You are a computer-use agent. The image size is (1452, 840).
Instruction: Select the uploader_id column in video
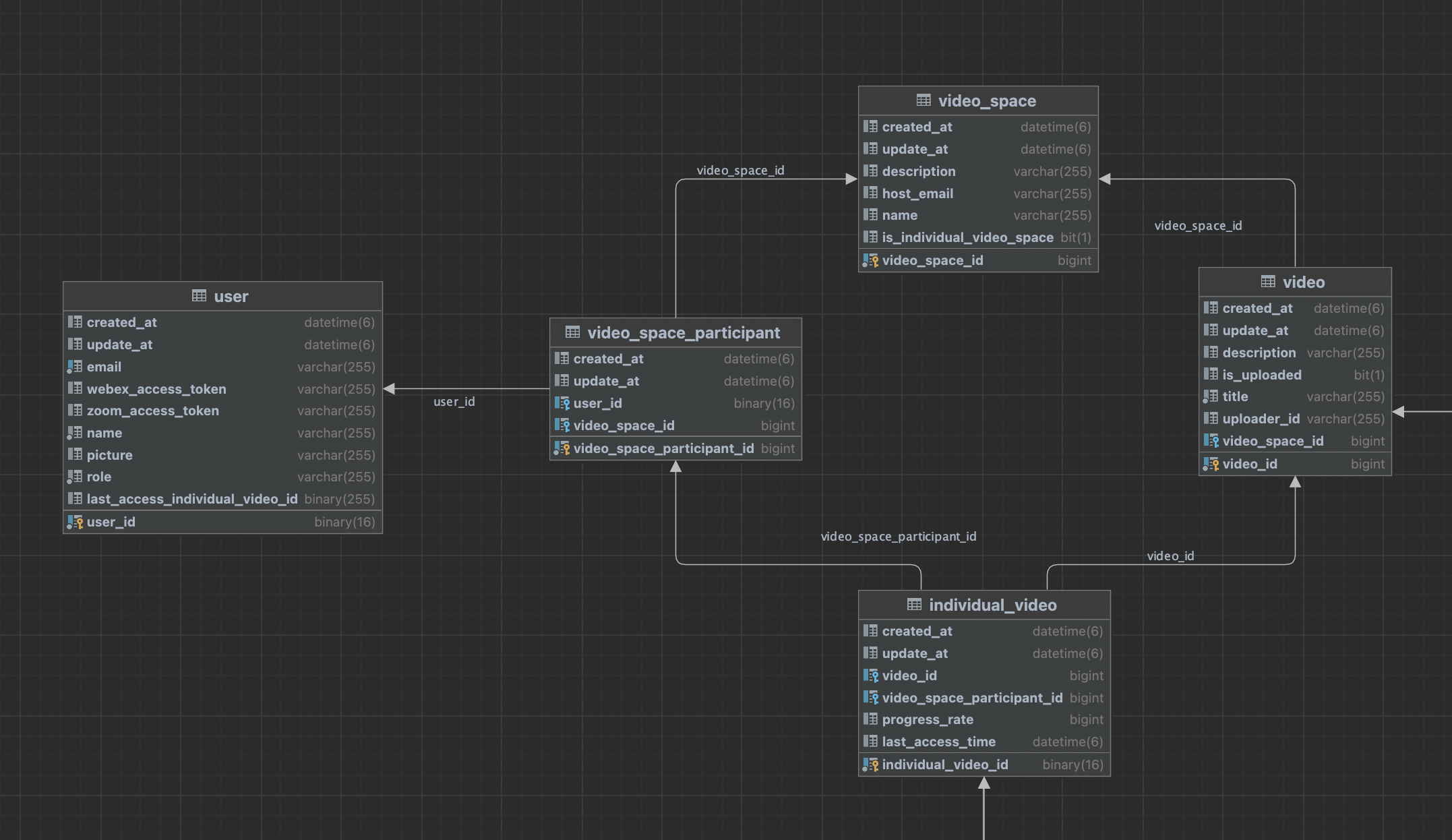pyautogui.click(x=1261, y=419)
